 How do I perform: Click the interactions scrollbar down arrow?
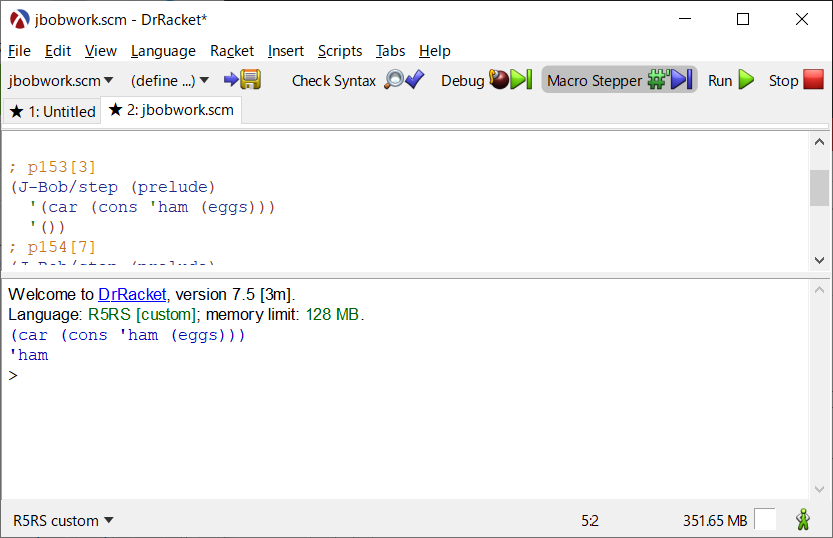(x=819, y=489)
